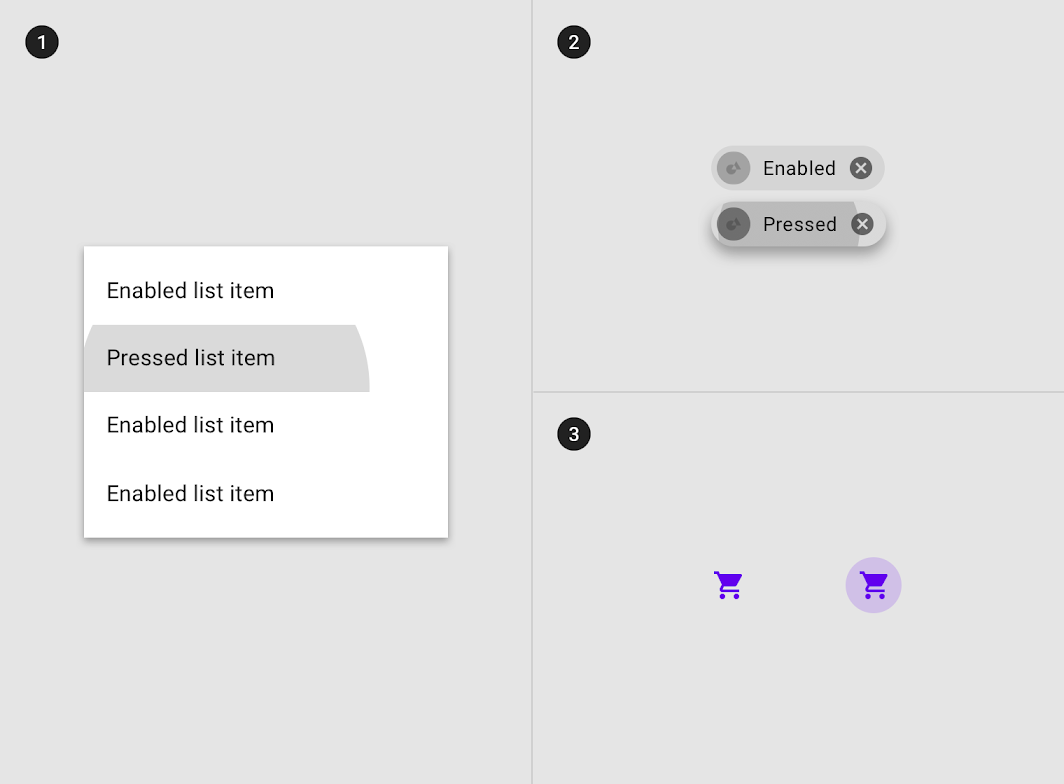Choose the Enabled list item just below Pressed item
The height and width of the screenshot is (784, 1064).
[266, 425]
